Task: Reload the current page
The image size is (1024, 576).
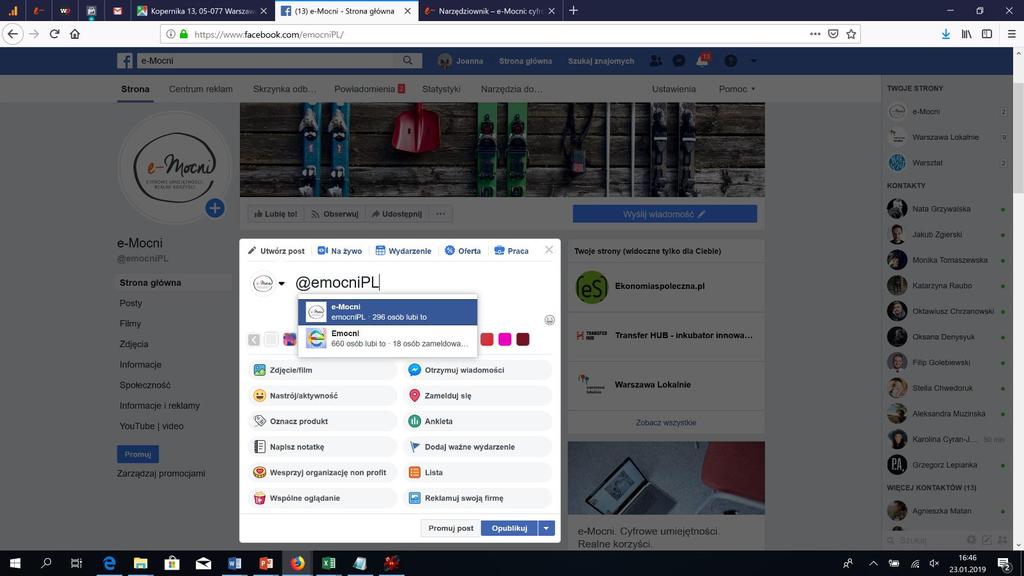Action: [55, 34]
